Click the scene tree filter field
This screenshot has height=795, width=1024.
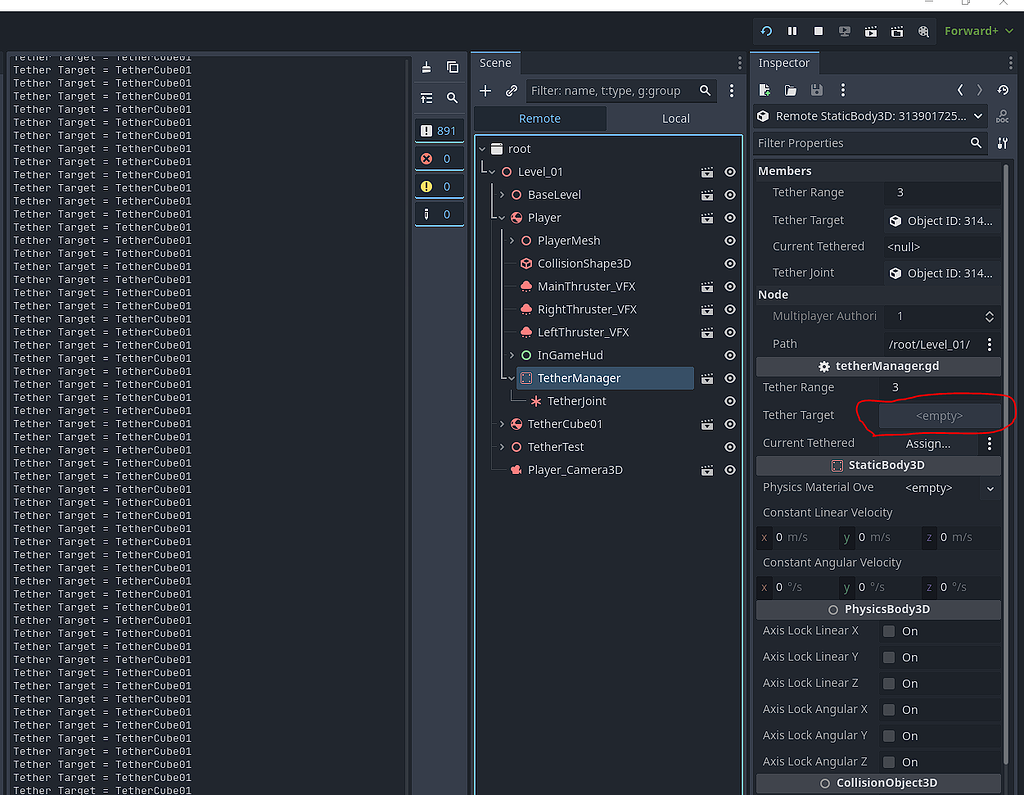click(620, 91)
